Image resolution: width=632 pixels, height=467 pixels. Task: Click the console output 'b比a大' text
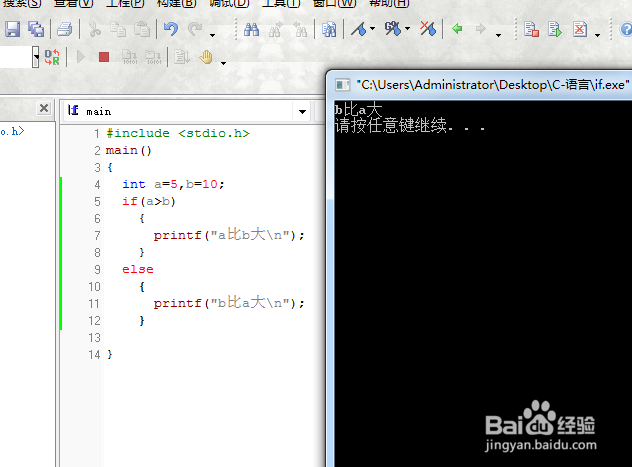point(358,109)
